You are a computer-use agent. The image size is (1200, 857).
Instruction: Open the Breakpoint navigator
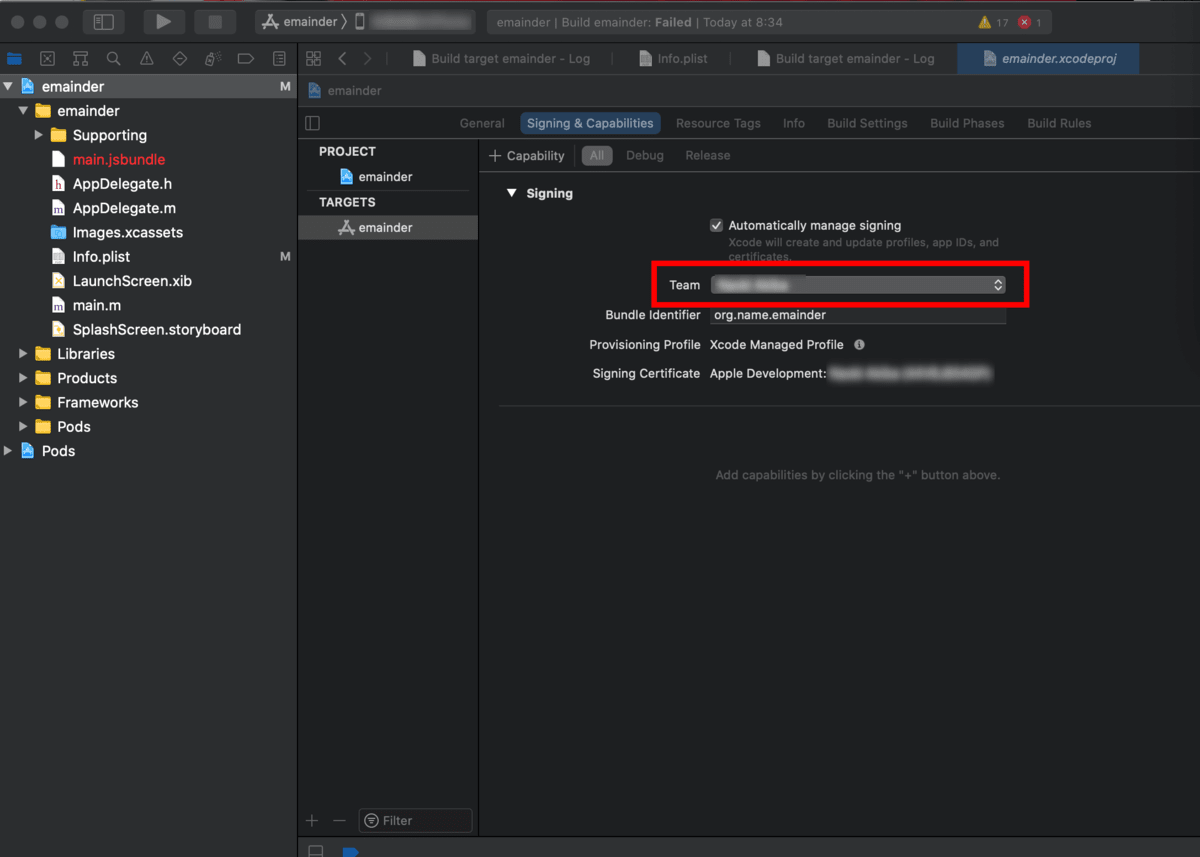click(246, 59)
